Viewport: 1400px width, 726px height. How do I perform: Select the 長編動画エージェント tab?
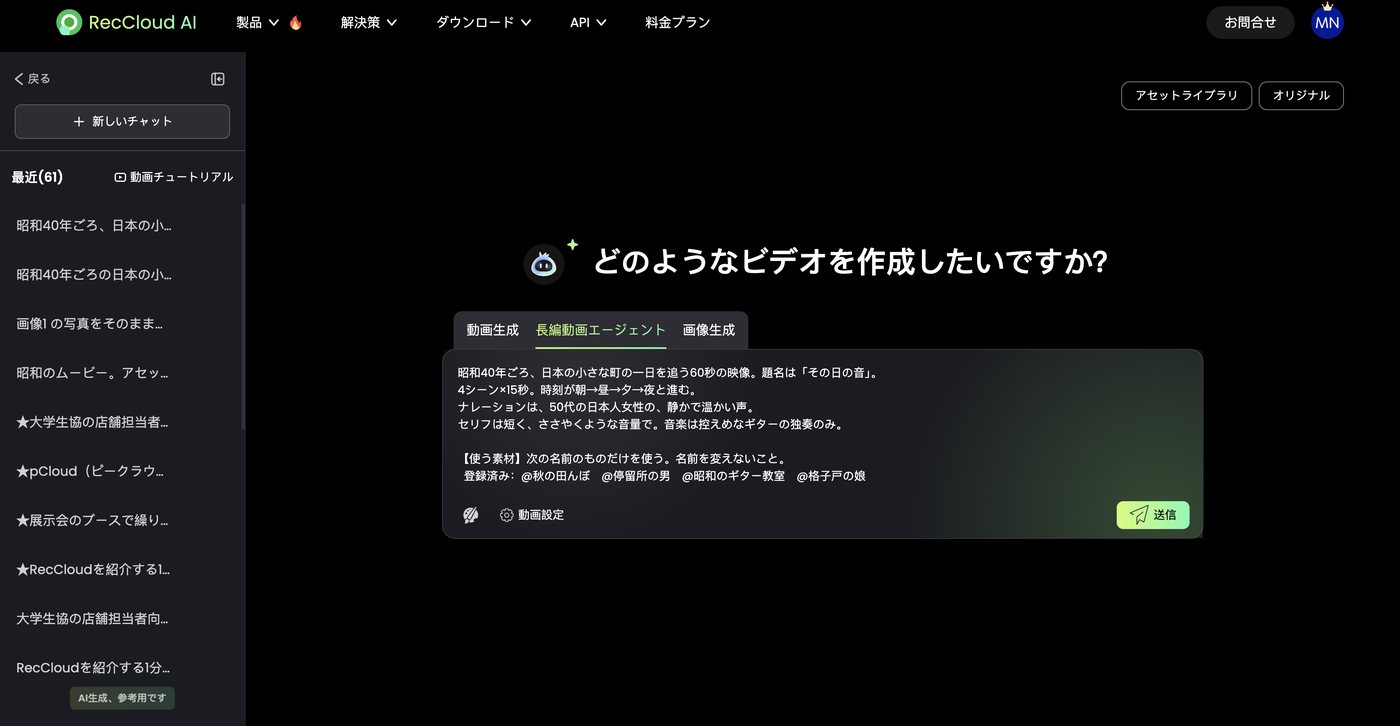601,330
